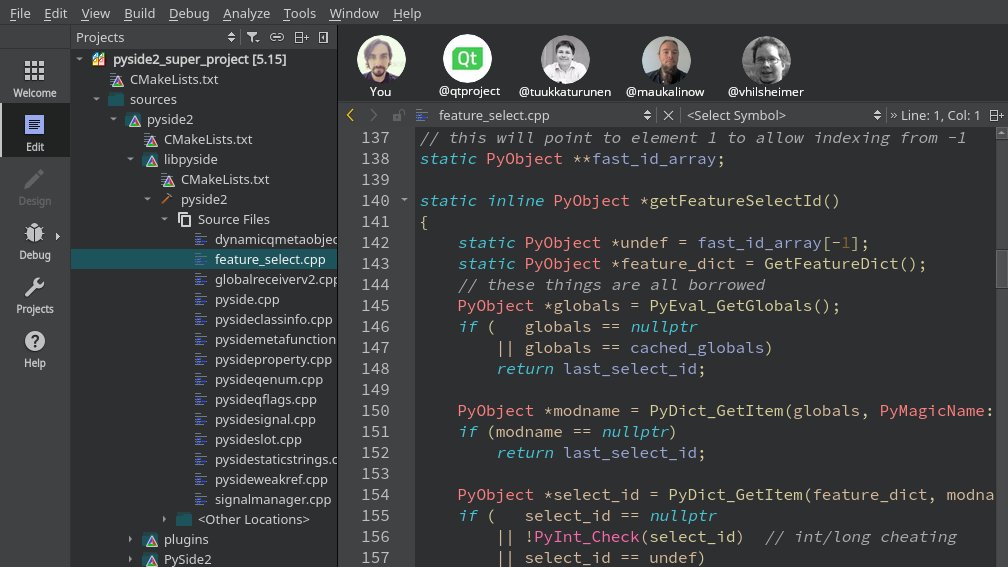Expand the plugins node
This screenshot has height=567, width=1008.
click(x=130, y=539)
